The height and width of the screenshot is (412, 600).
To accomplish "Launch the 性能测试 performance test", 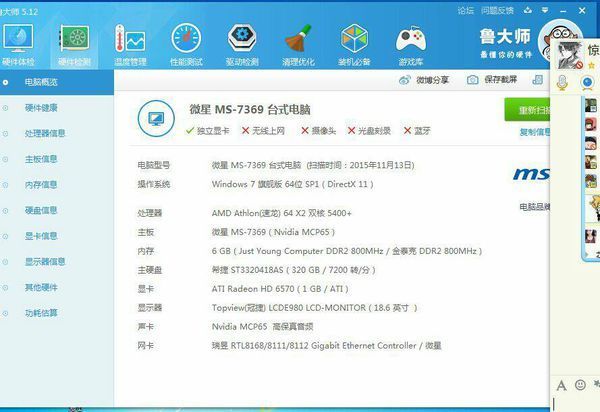I will coord(186,44).
